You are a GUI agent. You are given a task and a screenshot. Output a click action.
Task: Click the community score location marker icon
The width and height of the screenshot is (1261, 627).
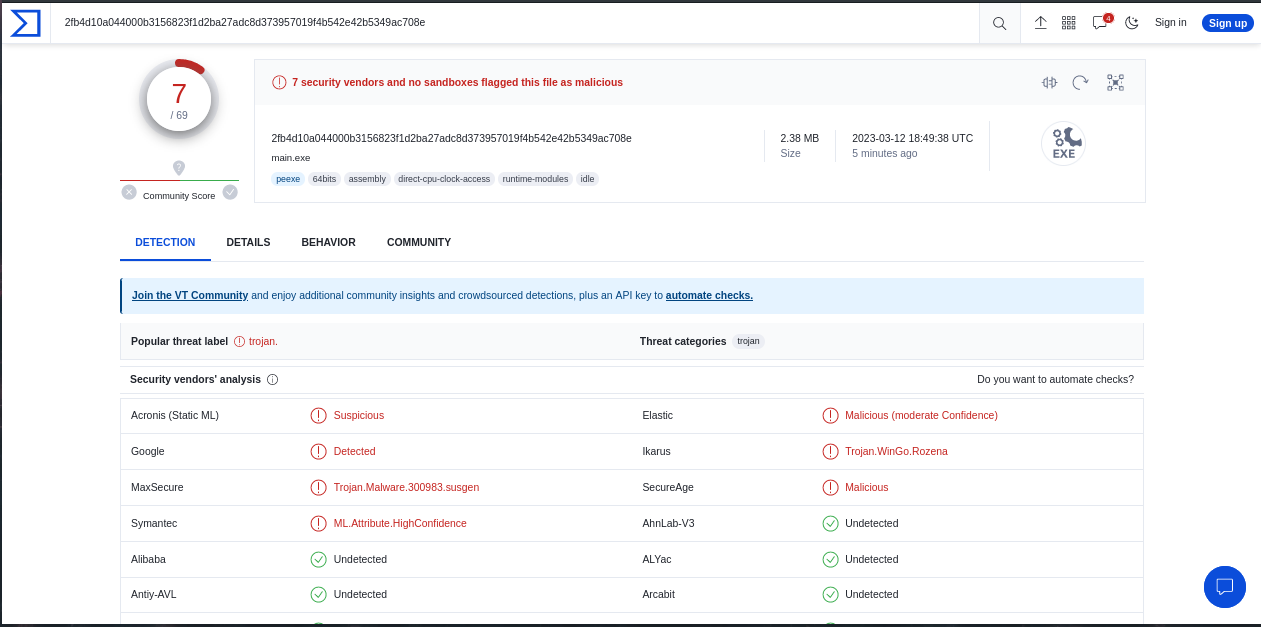(x=179, y=168)
